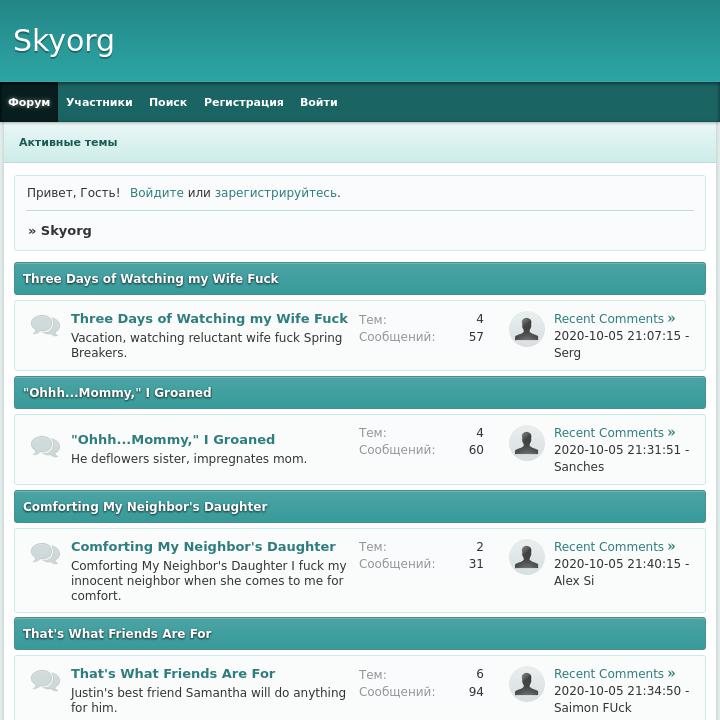
Task: Click Войти in the navigation bar
Action: tap(318, 102)
